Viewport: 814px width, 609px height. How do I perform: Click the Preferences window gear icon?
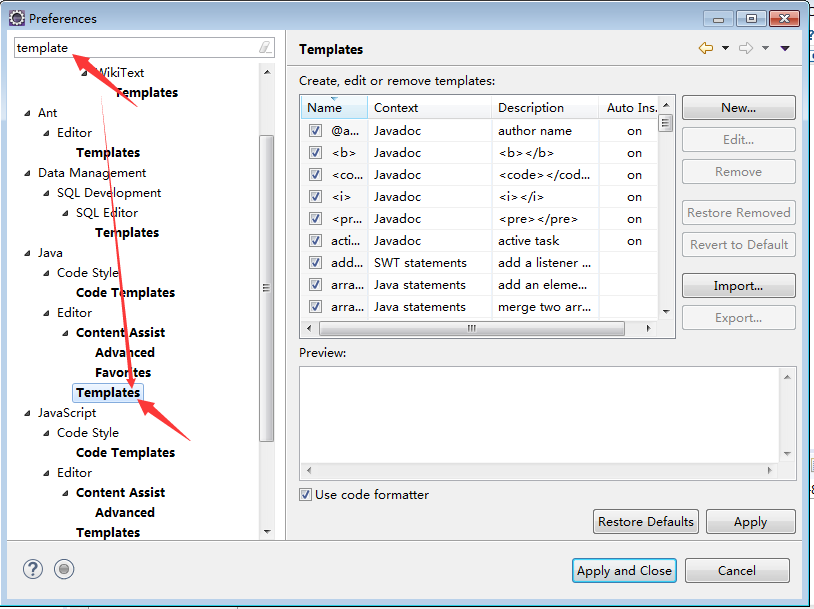[x=17, y=18]
